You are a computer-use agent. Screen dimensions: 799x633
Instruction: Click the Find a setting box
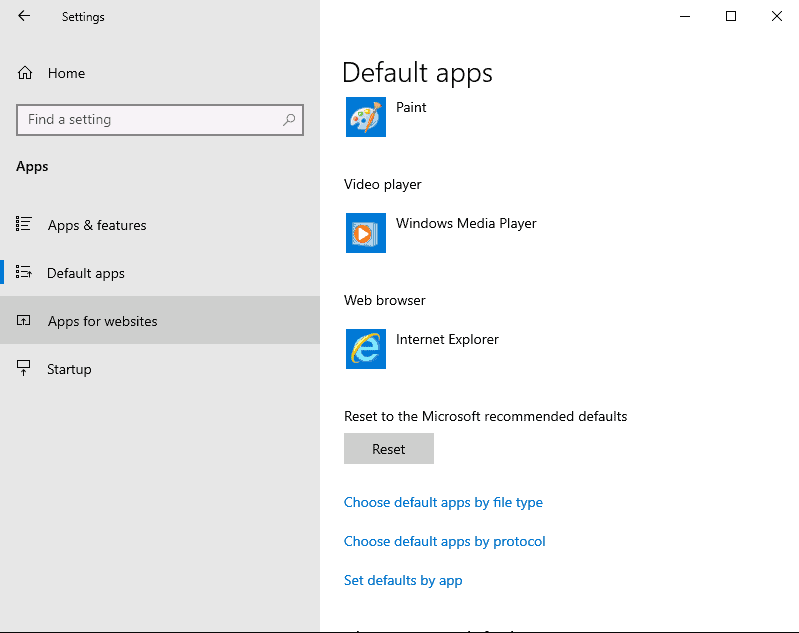coord(160,120)
